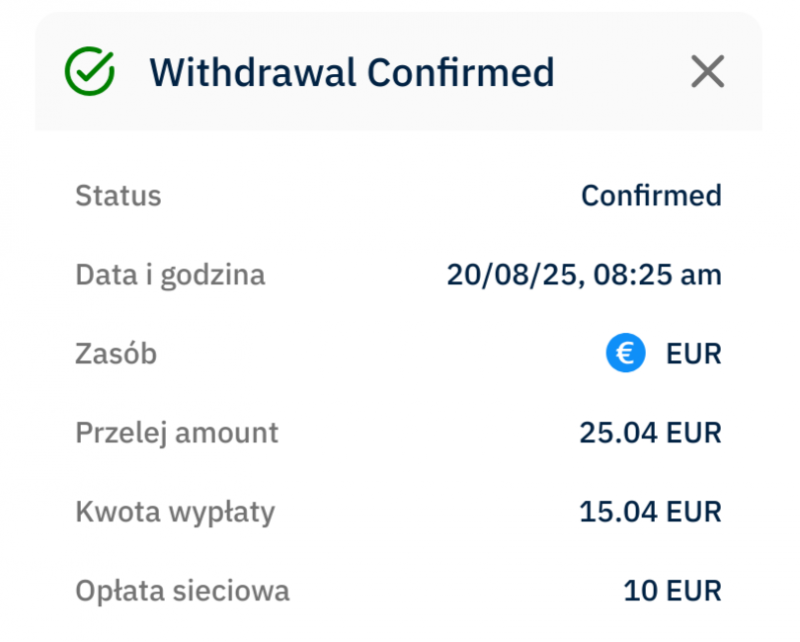
Task: Click the 25.04 EUR transfer value
Action: pos(650,433)
